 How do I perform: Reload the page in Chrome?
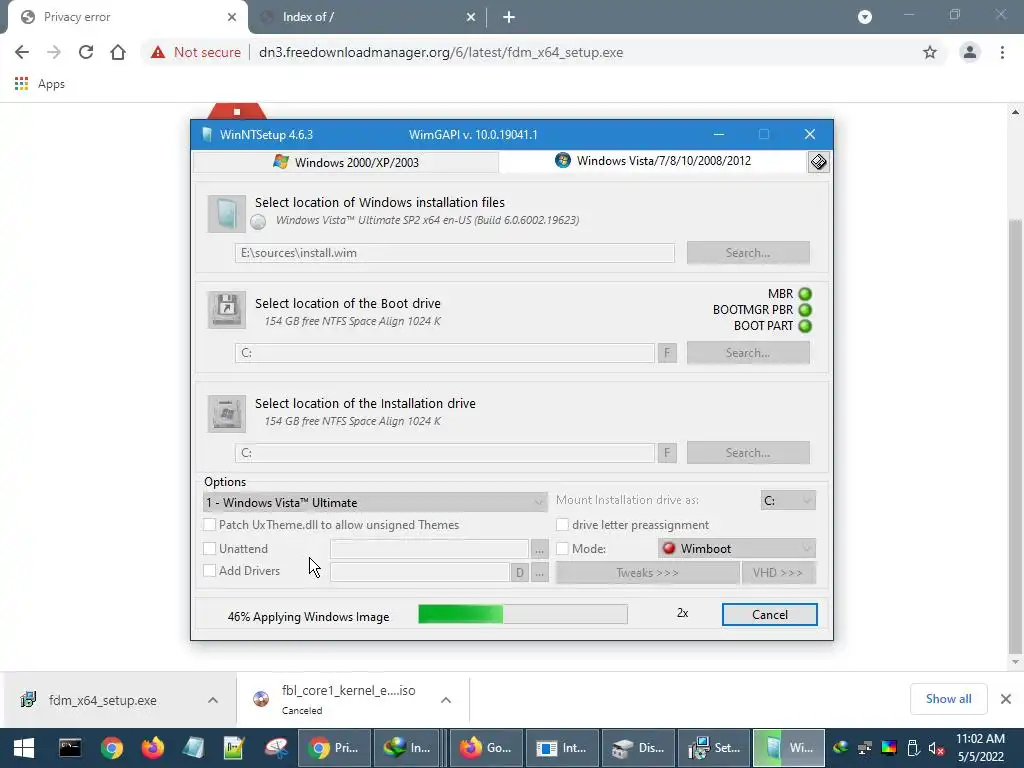(86, 52)
